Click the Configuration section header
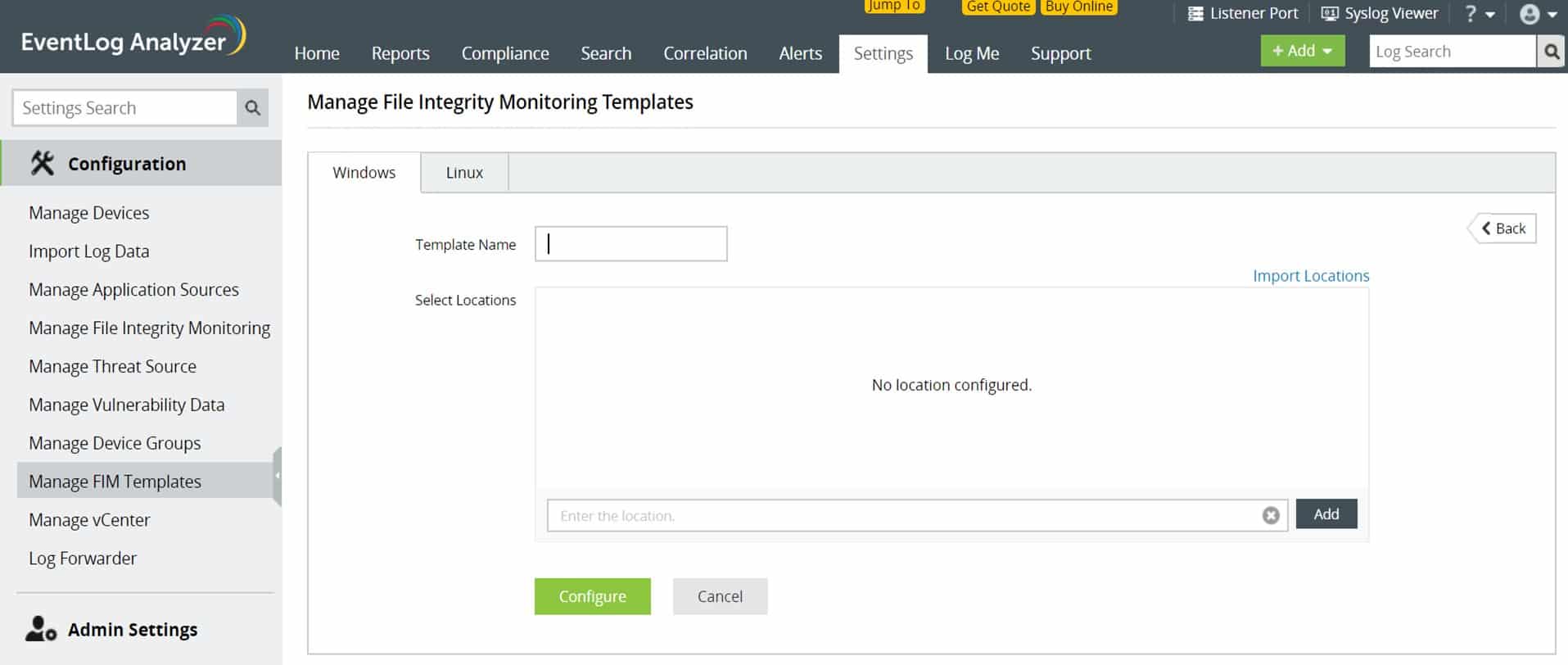The height and width of the screenshot is (665, 1568). click(x=141, y=163)
